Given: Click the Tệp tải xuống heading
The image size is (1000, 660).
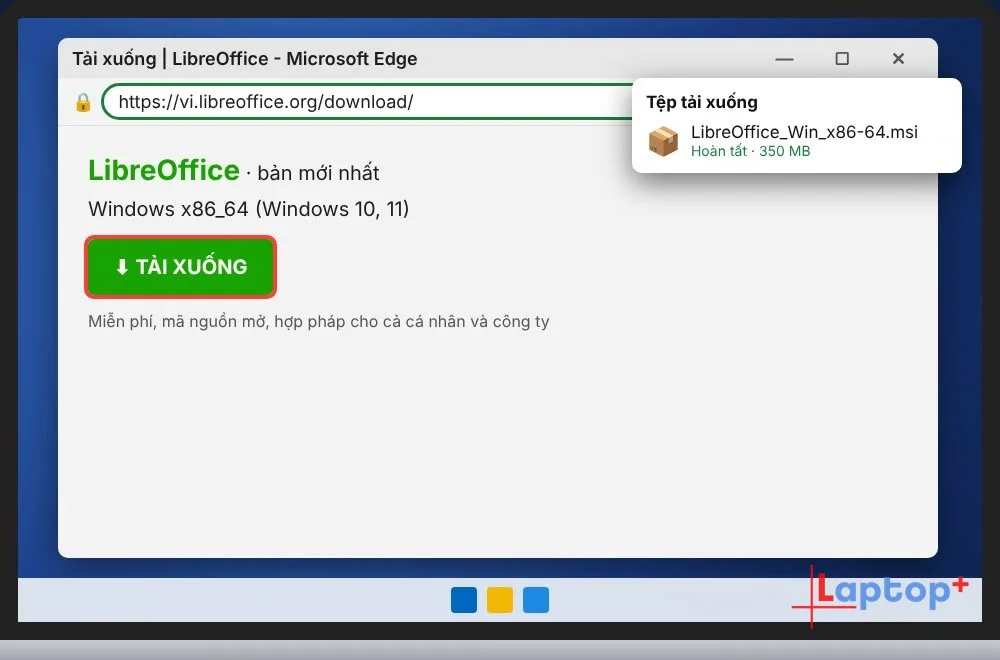Looking at the screenshot, I should pos(702,102).
